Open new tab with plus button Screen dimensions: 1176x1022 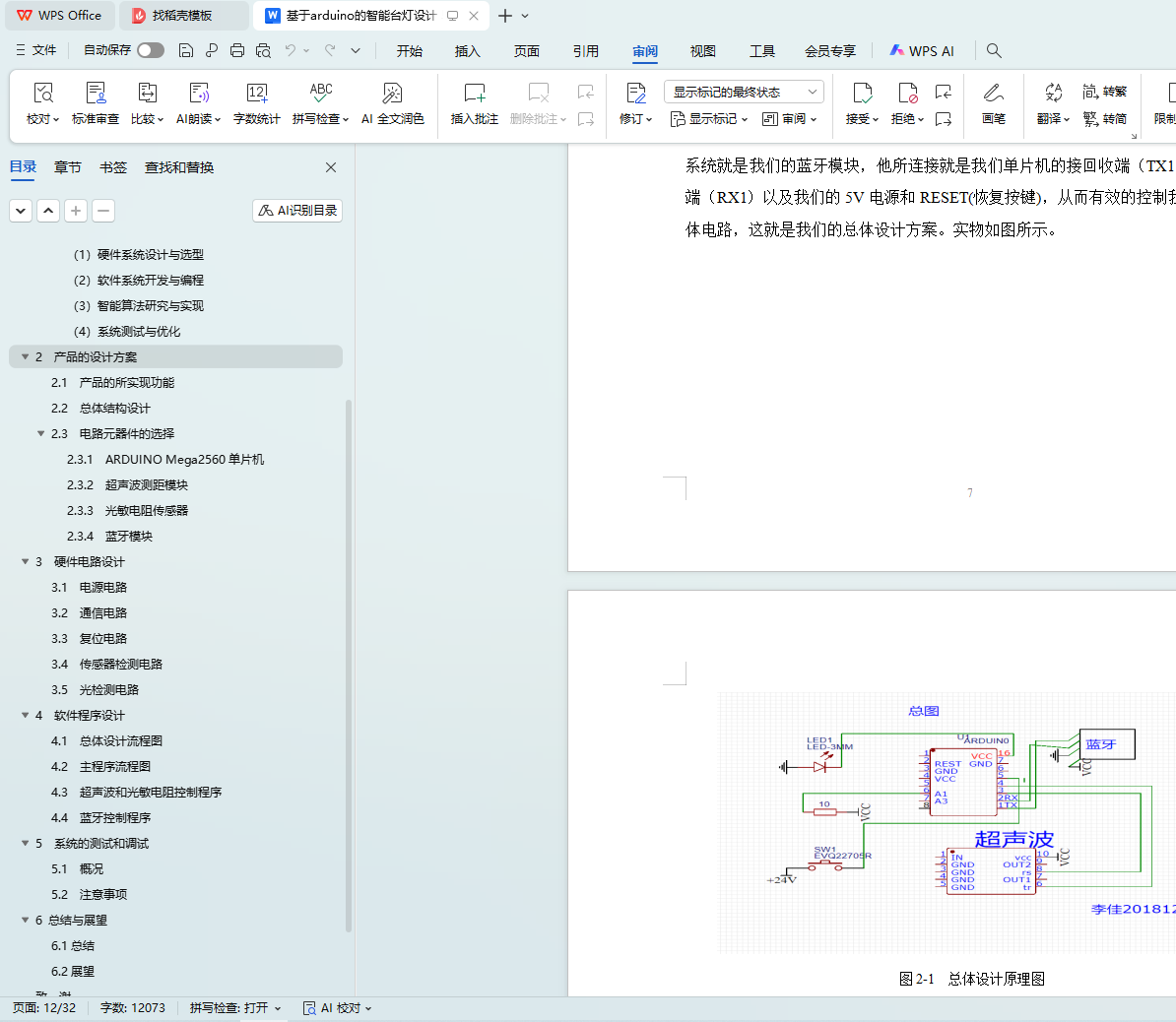click(x=504, y=16)
